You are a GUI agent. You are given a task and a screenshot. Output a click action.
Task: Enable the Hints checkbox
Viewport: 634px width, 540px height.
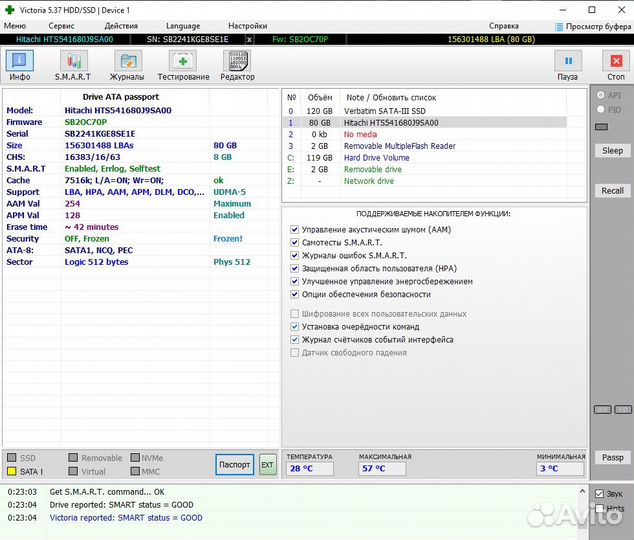click(600, 509)
